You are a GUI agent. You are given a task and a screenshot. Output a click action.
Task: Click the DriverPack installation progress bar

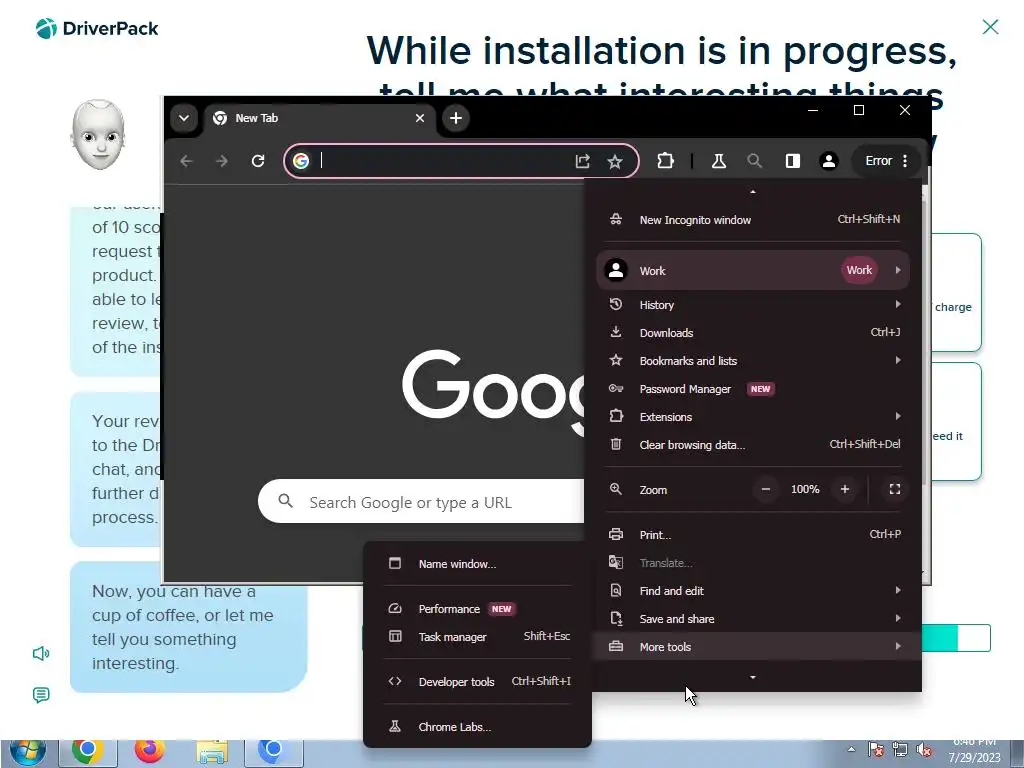tap(956, 638)
